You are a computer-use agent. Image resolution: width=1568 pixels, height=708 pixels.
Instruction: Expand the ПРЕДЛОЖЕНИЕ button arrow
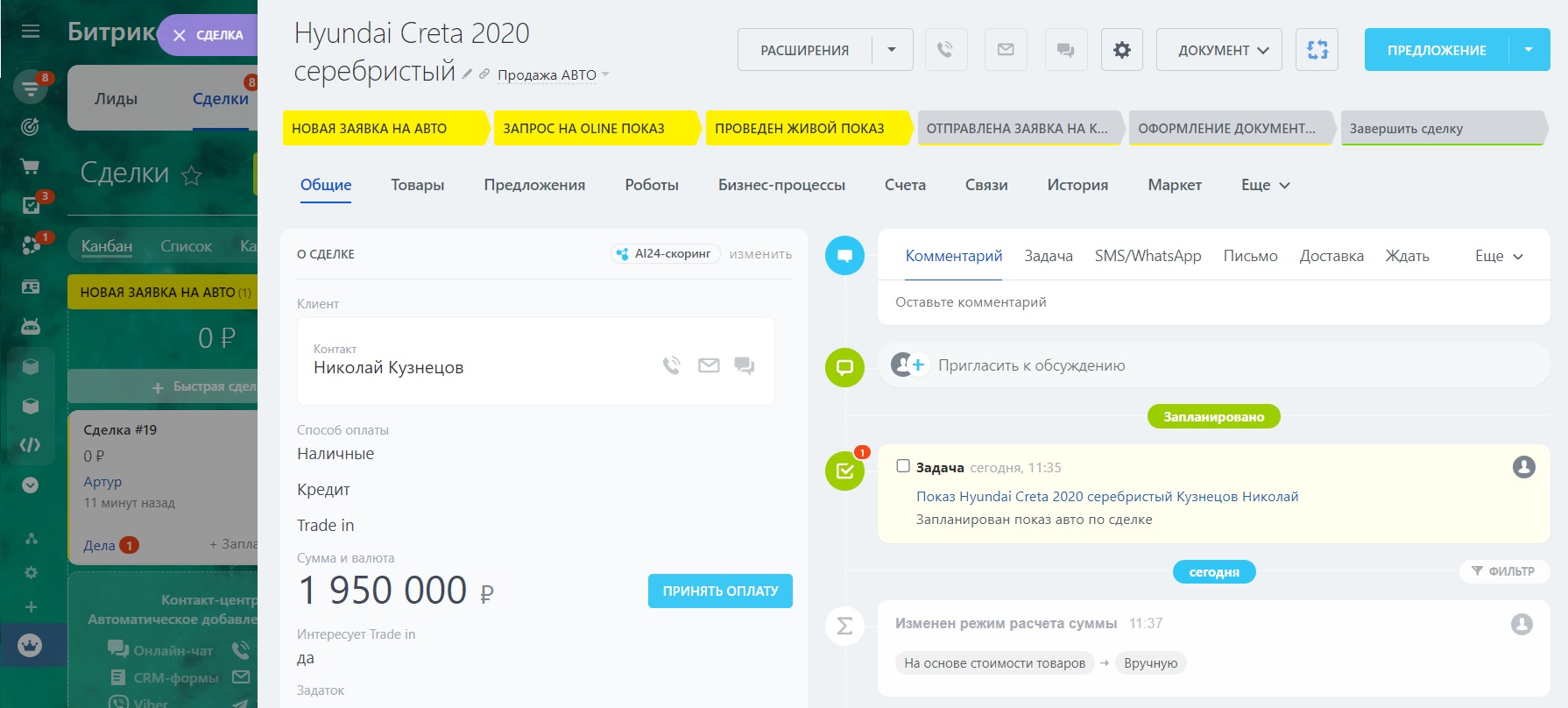pyautogui.click(x=1529, y=50)
